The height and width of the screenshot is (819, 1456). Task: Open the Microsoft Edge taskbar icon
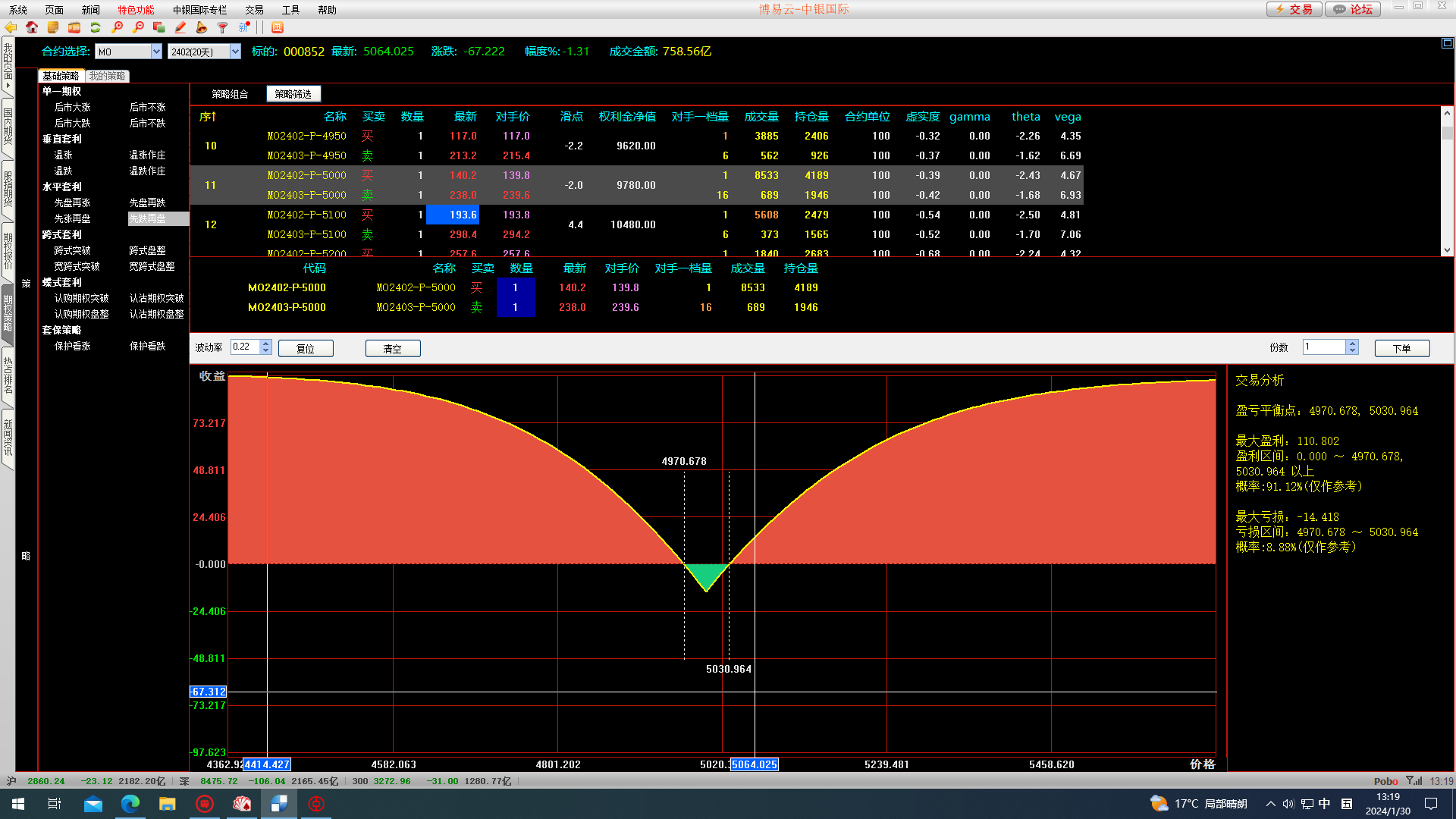tap(130, 804)
